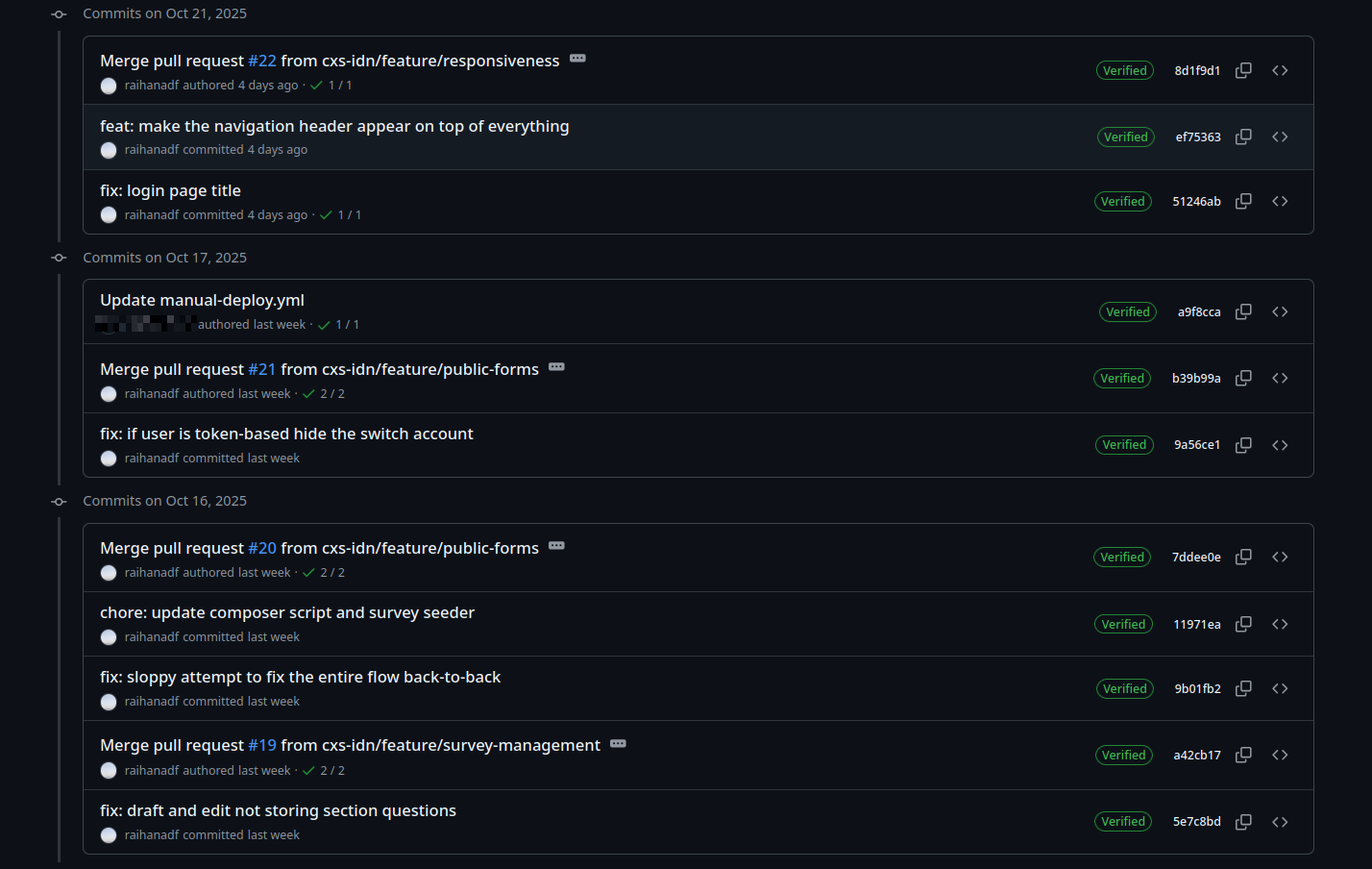Open commit hash a42cb17

(x=1196, y=756)
